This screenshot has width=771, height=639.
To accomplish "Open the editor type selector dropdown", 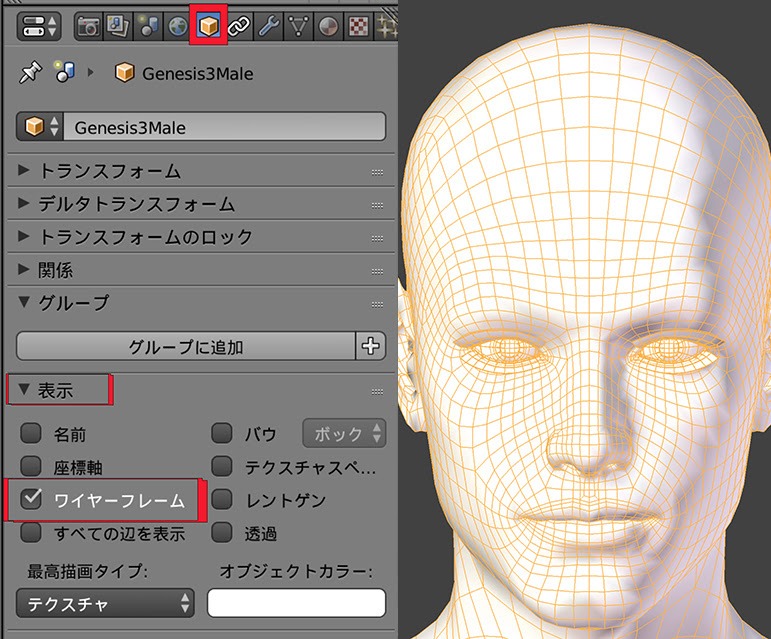I will click(x=37, y=25).
